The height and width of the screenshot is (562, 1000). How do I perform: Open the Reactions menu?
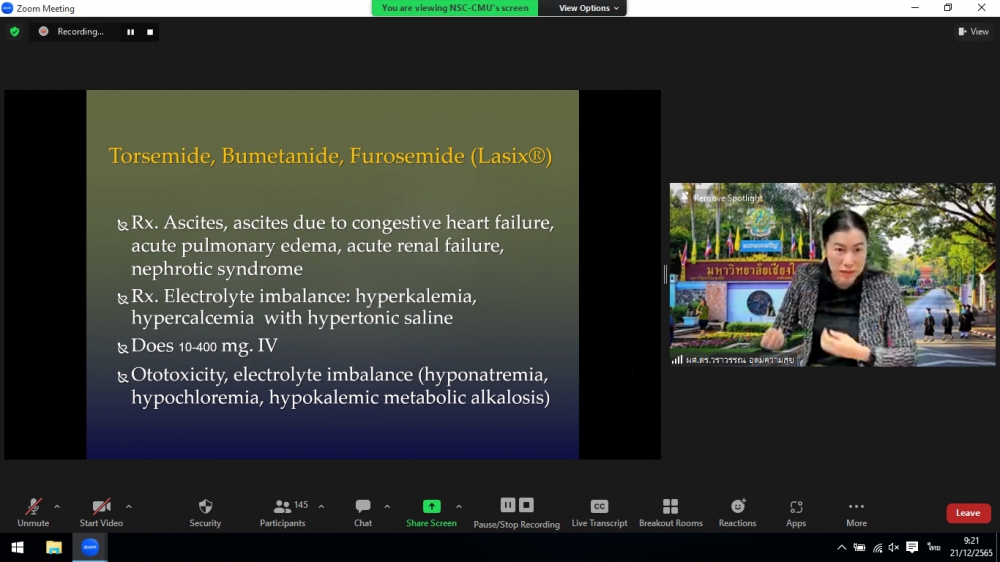[x=737, y=507]
